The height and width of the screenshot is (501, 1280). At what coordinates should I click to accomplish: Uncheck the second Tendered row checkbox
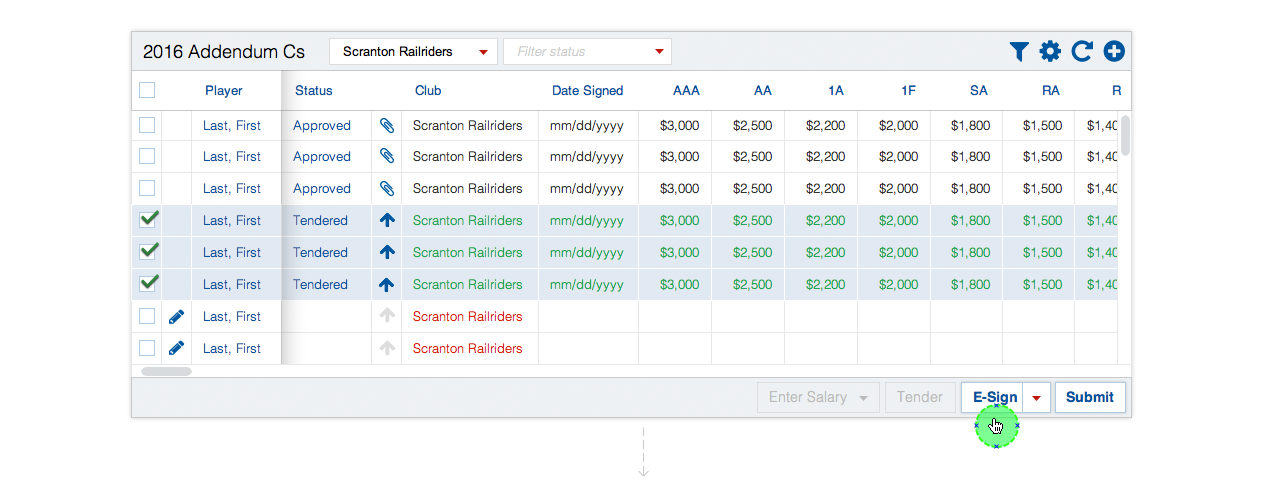[x=148, y=251]
